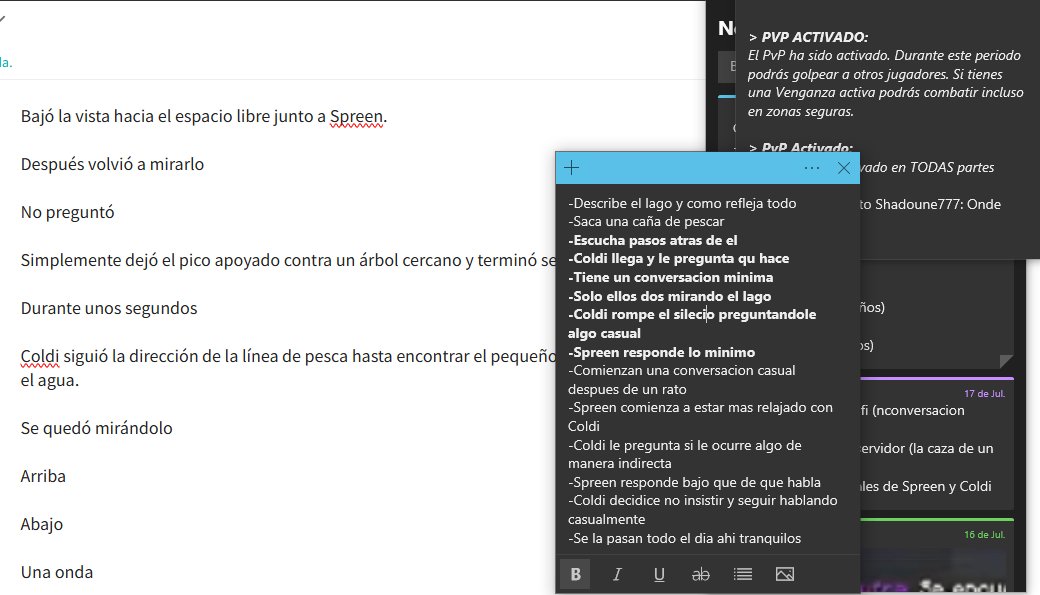Viewport: 1040px width, 595px height.
Task: Open the sticky note three-dot menu
Action: click(x=811, y=168)
